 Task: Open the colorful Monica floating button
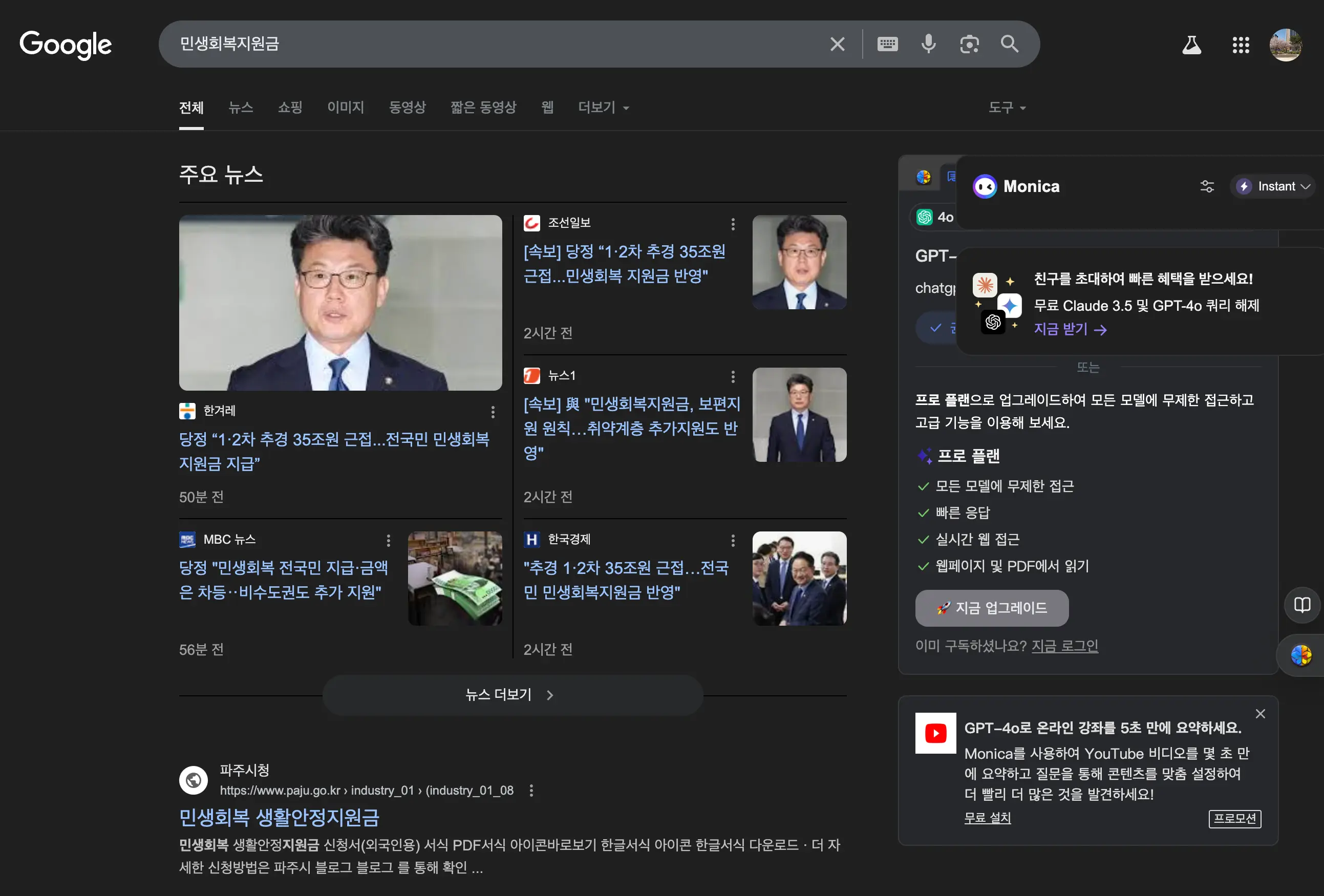pyautogui.click(x=1301, y=656)
